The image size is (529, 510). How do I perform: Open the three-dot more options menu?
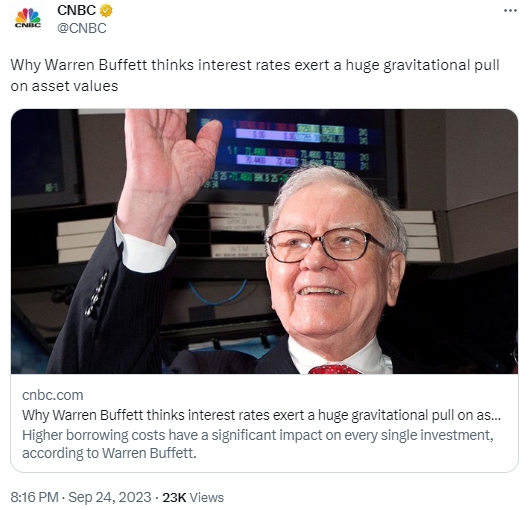click(x=510, y=11)
